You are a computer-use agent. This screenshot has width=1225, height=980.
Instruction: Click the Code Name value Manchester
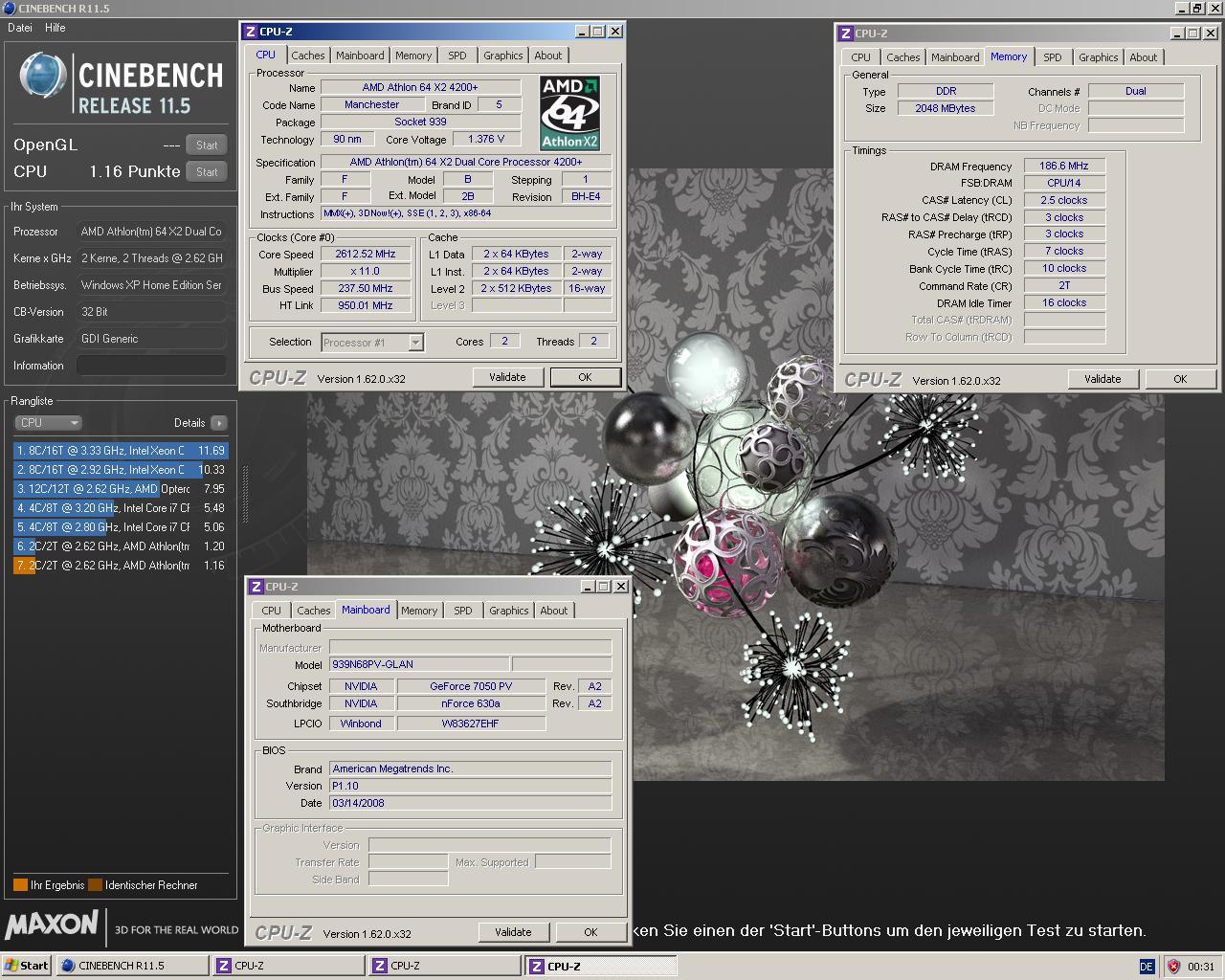(372, 104)
